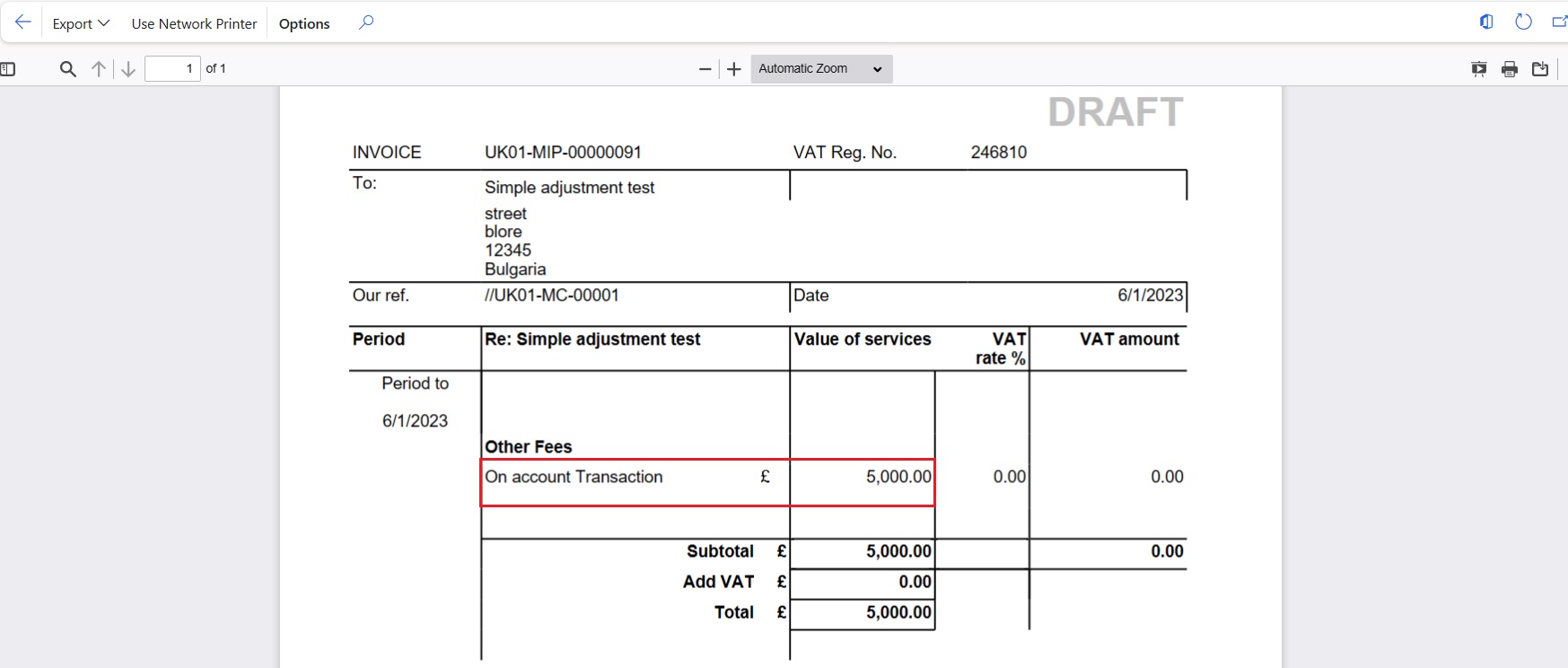The width and height of the screenshot is (1568, 668).
Task: Click the Add VAT label
Action: (718, 582)
